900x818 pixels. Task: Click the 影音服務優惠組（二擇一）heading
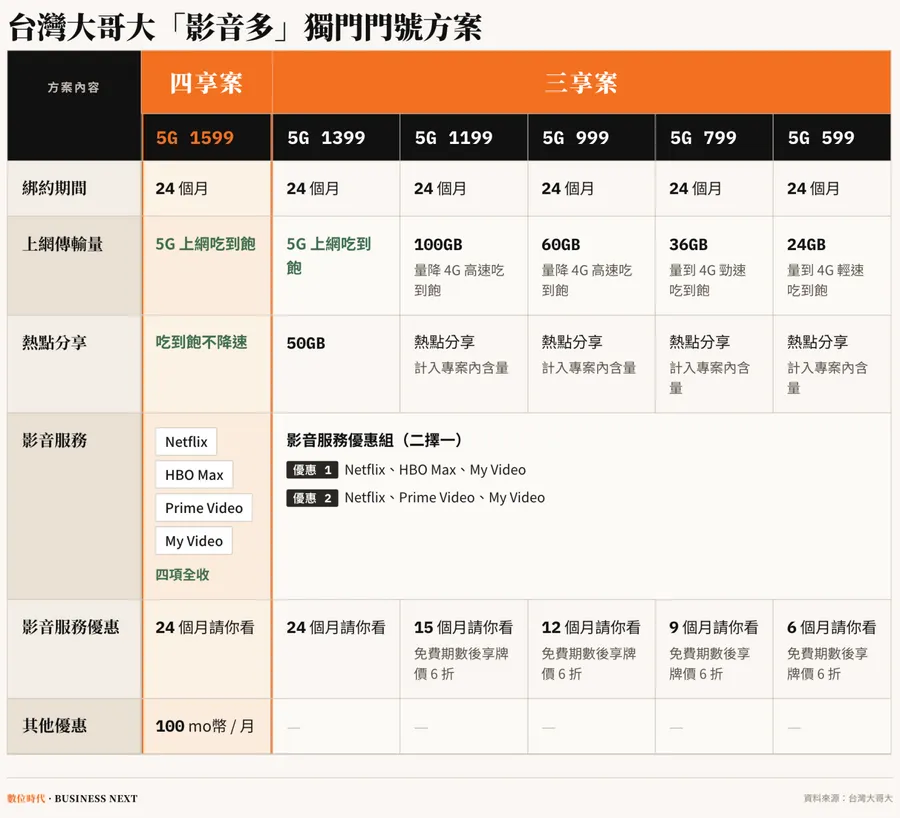point(375,440)
